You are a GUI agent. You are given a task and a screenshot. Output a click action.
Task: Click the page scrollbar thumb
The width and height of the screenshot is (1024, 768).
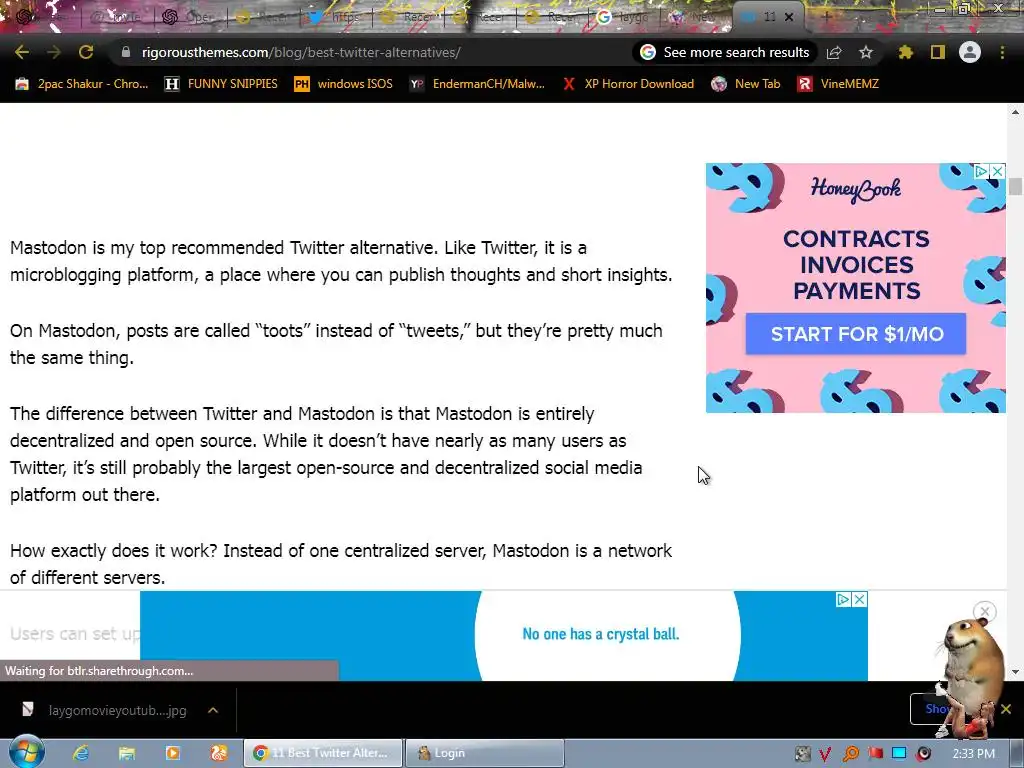pyautogui.click(x=1015, y=186)
